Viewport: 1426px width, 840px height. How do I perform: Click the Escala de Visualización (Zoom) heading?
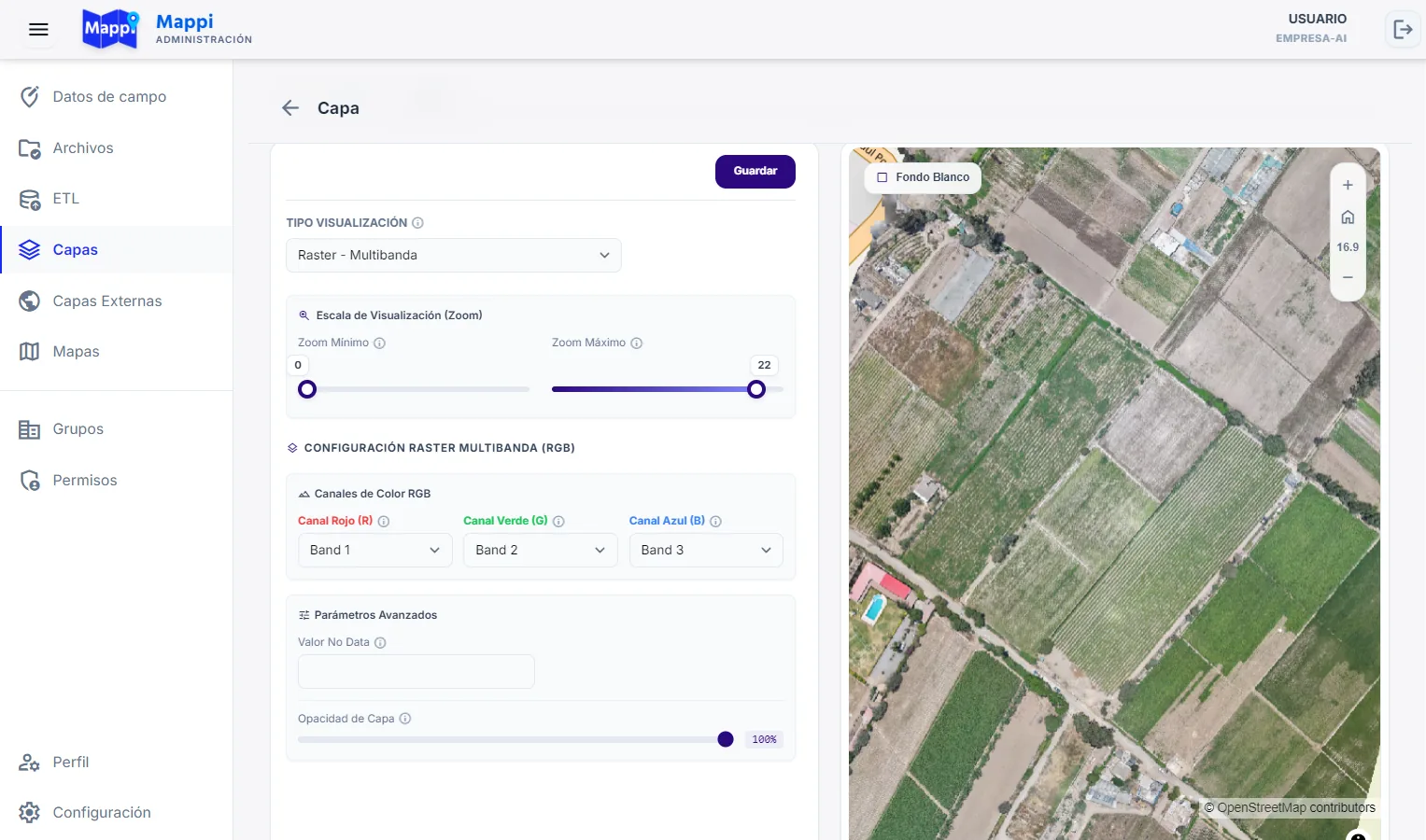pos(399,315)
